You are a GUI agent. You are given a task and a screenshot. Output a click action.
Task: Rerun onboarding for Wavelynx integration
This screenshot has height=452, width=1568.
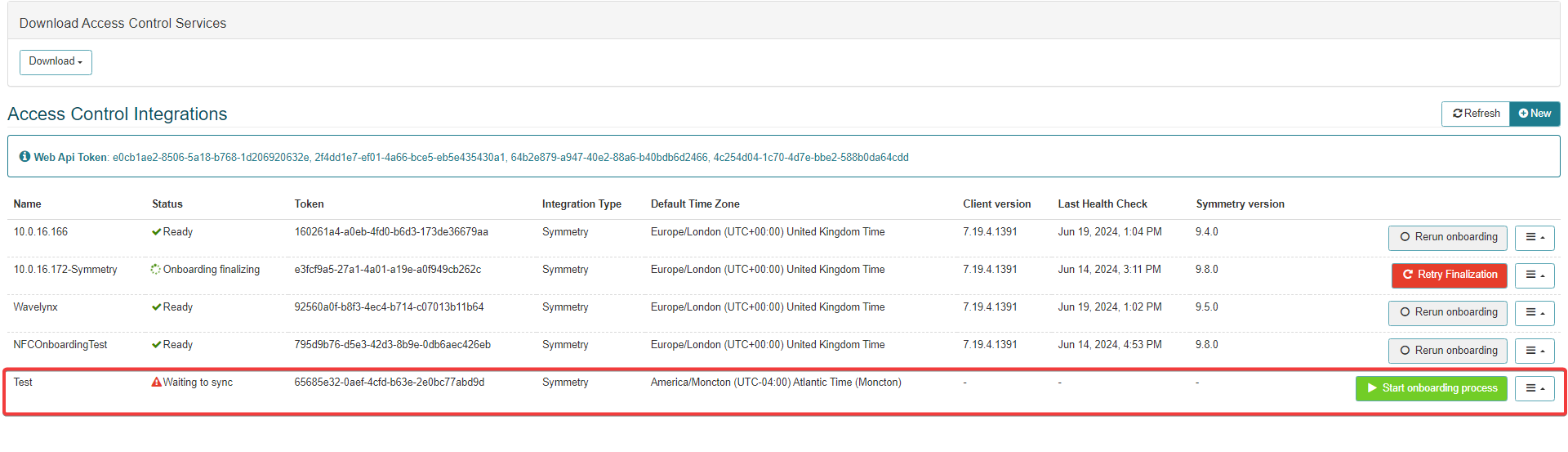tap(1448, 312)
